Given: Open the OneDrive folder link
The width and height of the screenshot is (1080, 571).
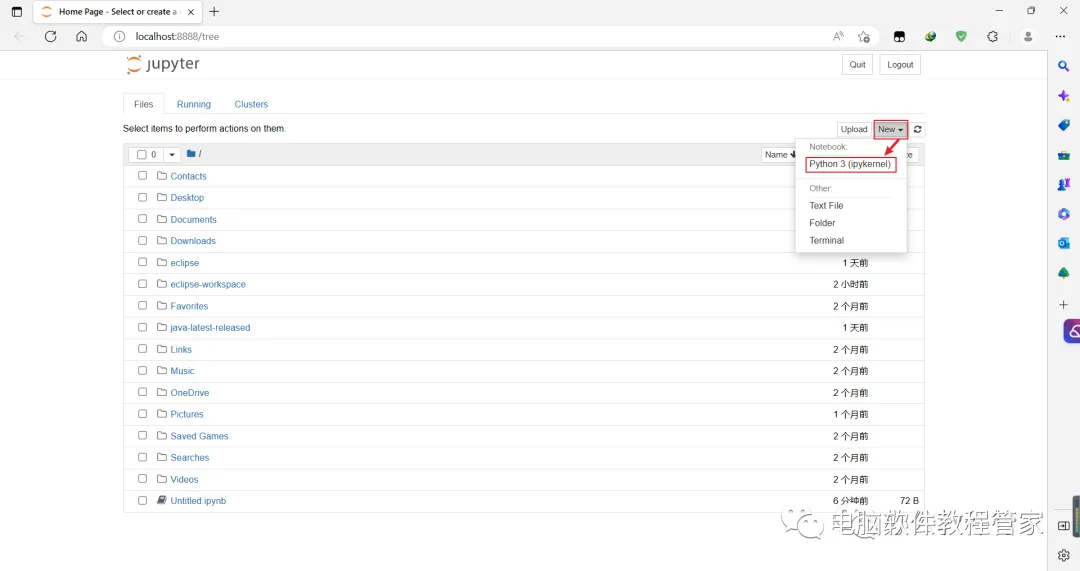Looking at the screenshot, I should coord(189,393).
